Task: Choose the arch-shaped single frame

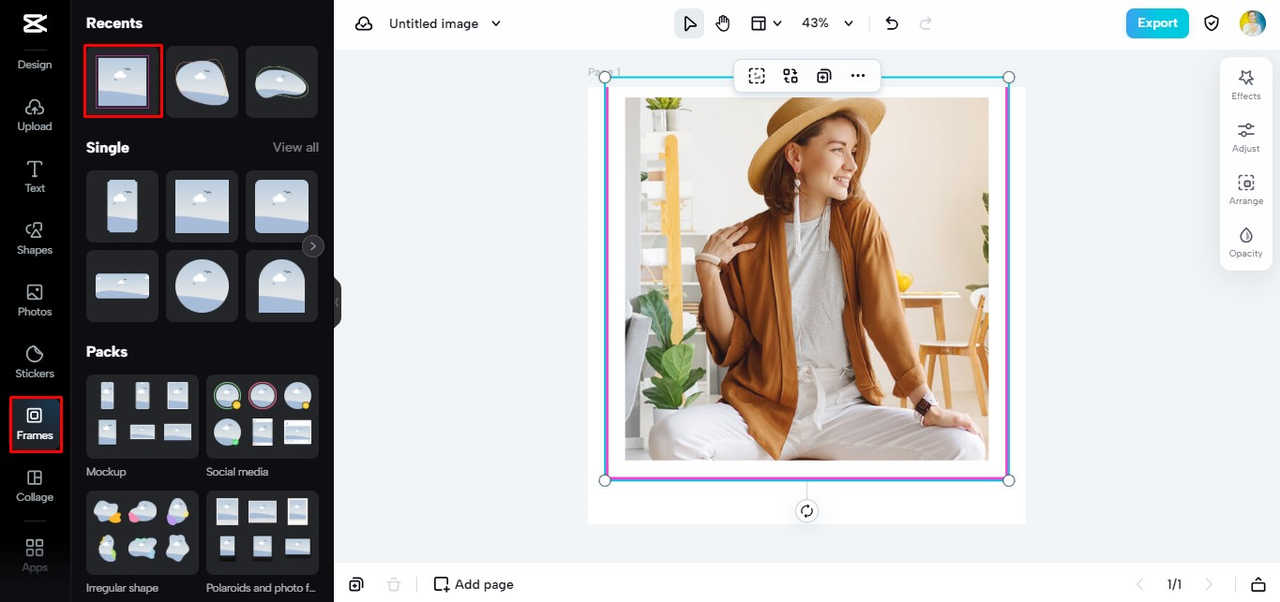Action: [282, 286]
